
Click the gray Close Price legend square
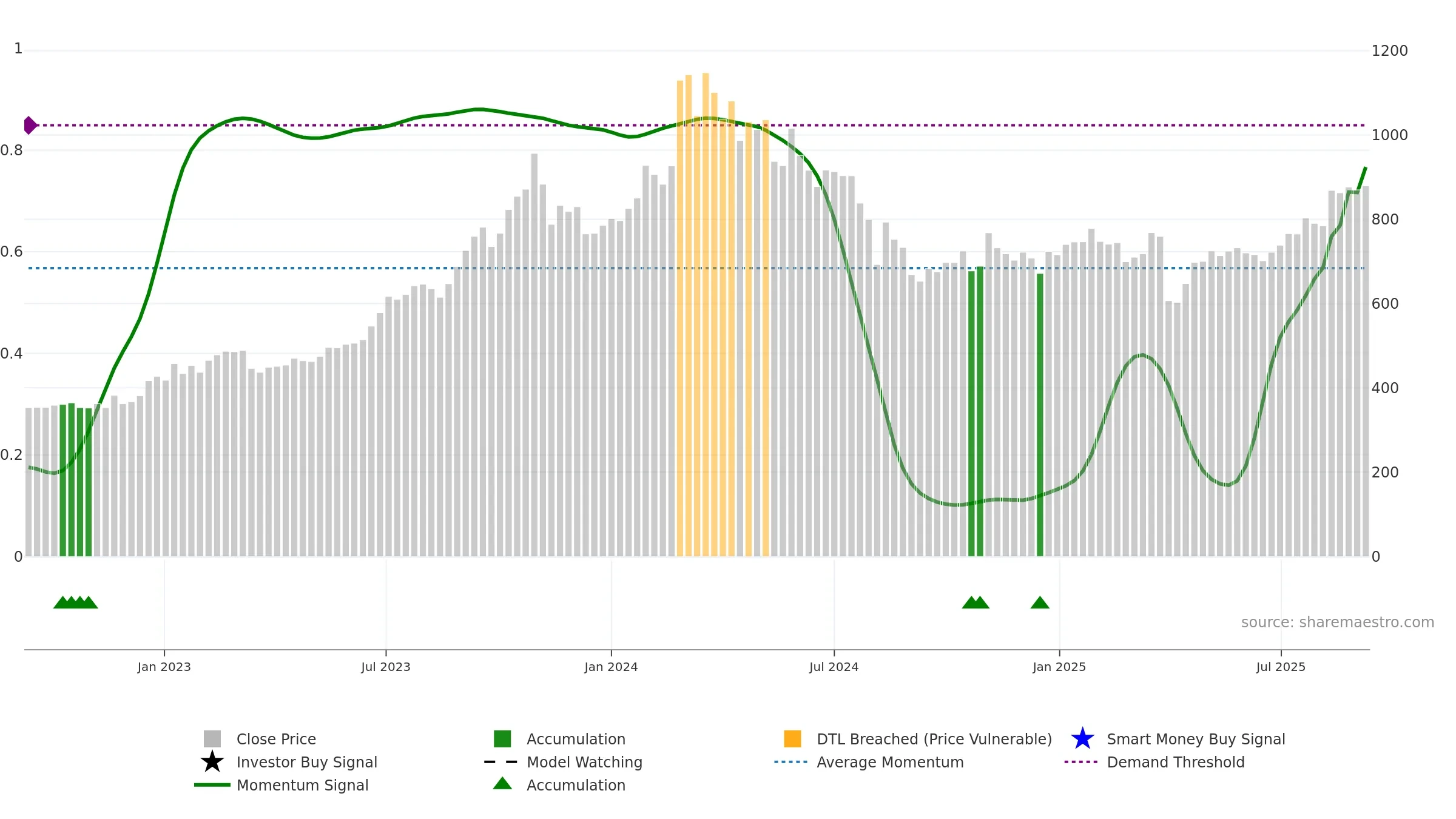pos(212,739)
